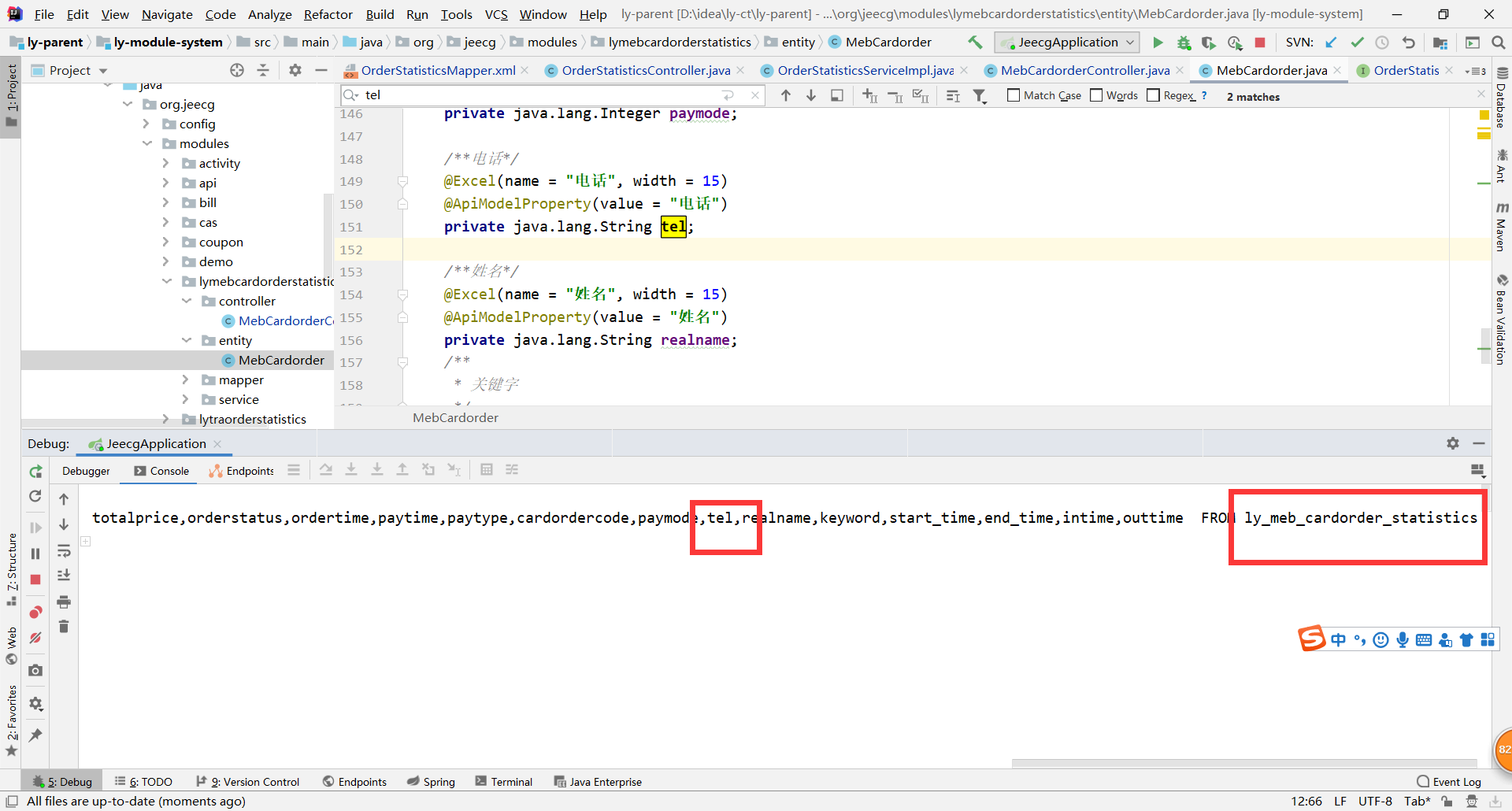Screen dimensions: 1512x811
Task: Open Event Log in the status bar
Action: [x=1449, y=782]
